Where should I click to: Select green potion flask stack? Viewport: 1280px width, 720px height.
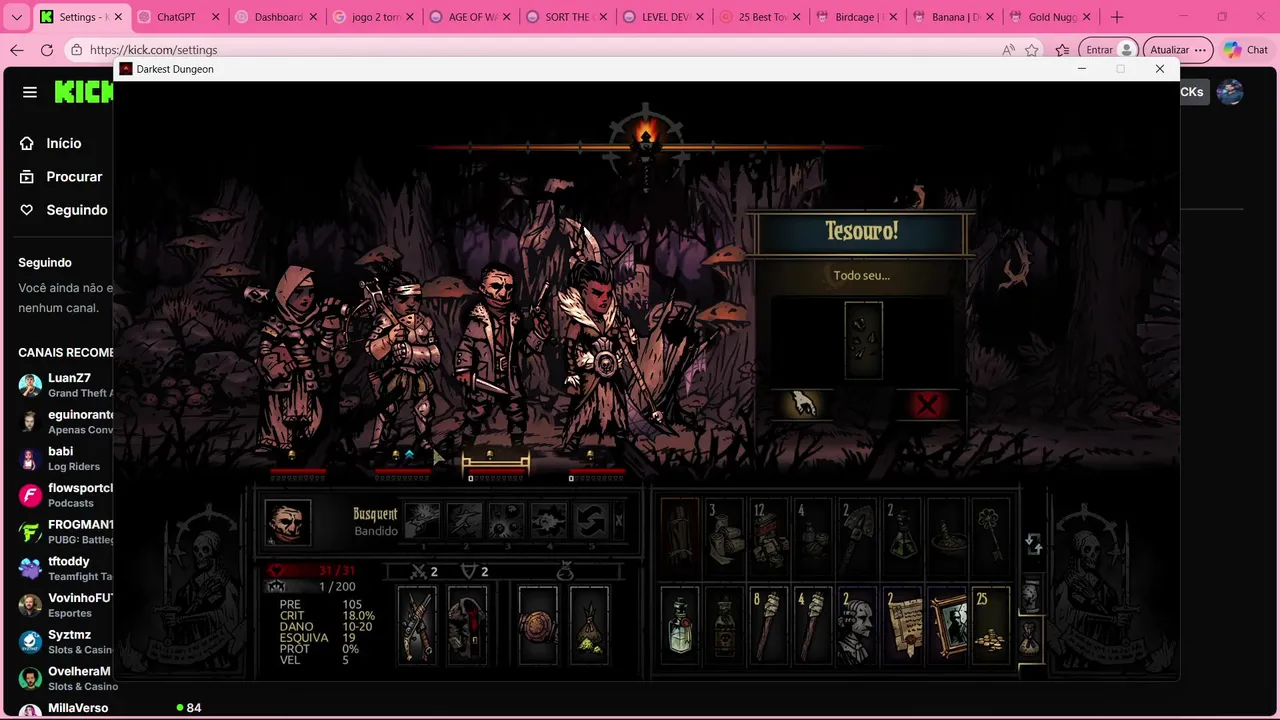(x=902, y=536)
